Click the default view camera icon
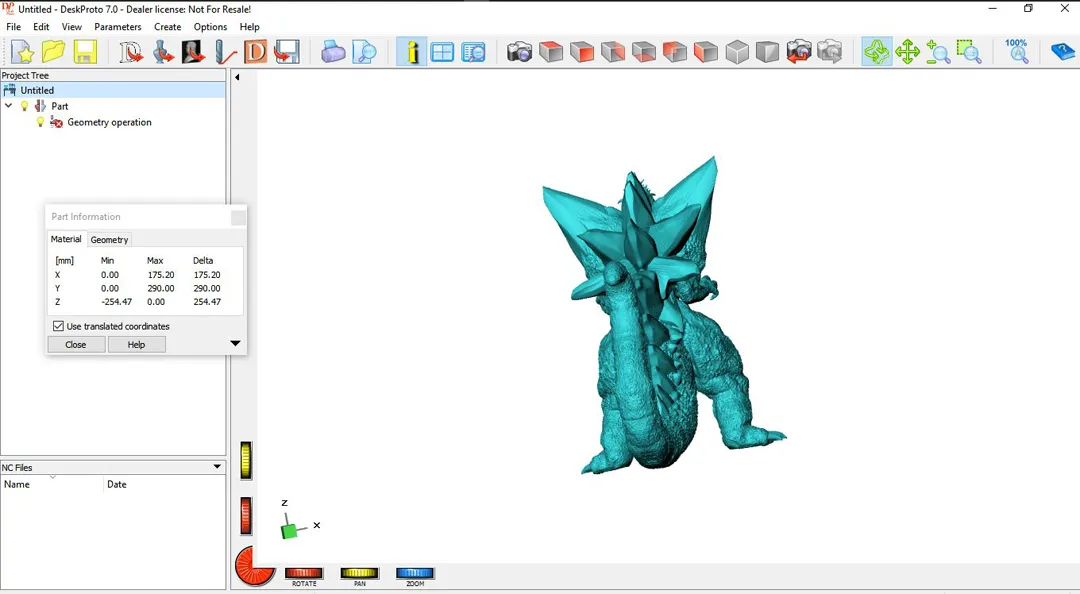This screenshot has height=594, width=1080. (520, 52)
